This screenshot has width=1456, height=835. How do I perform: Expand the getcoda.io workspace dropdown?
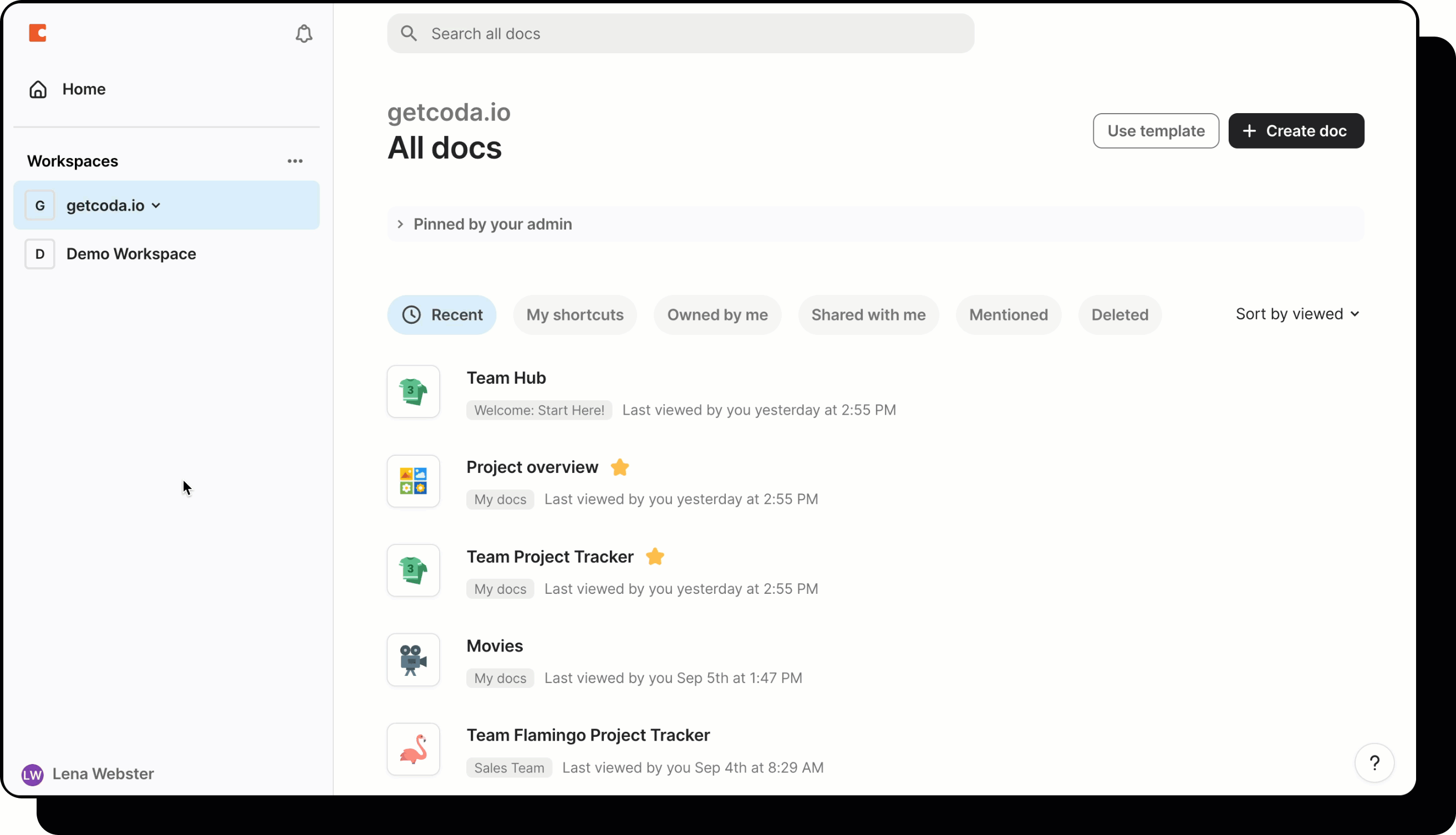tap(155, 205)
